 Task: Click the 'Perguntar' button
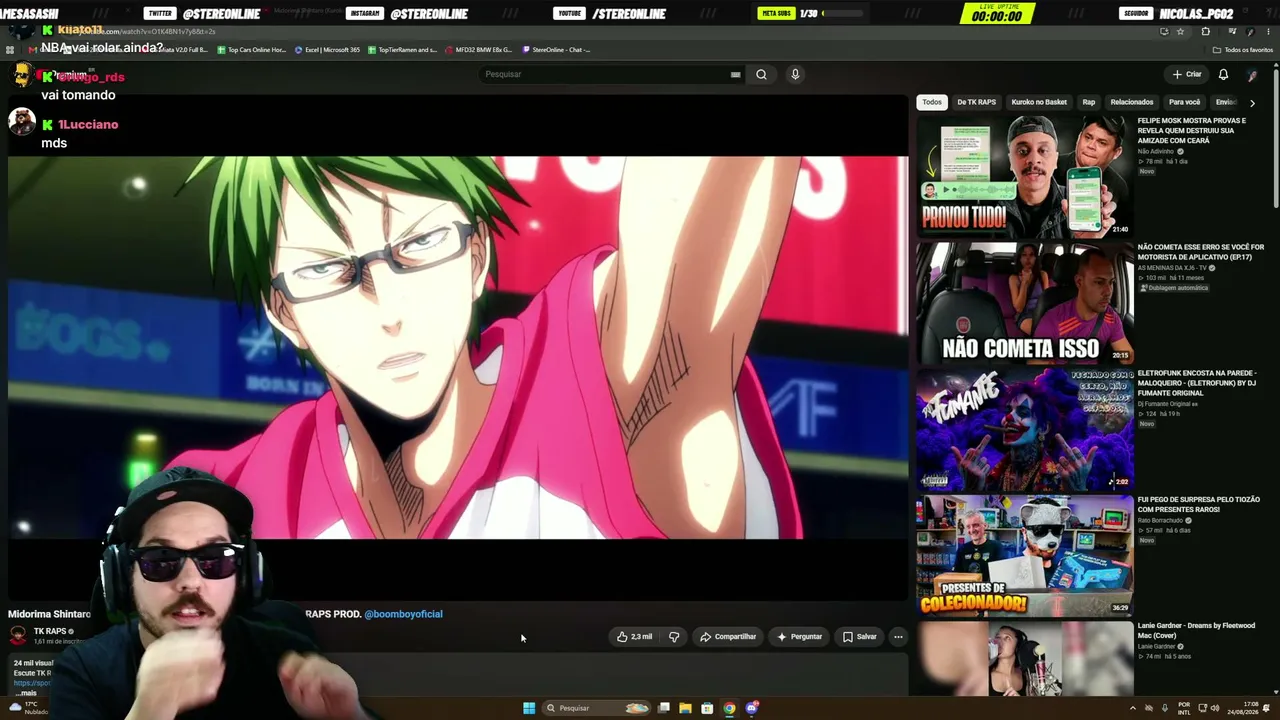[x=799, y=637]
